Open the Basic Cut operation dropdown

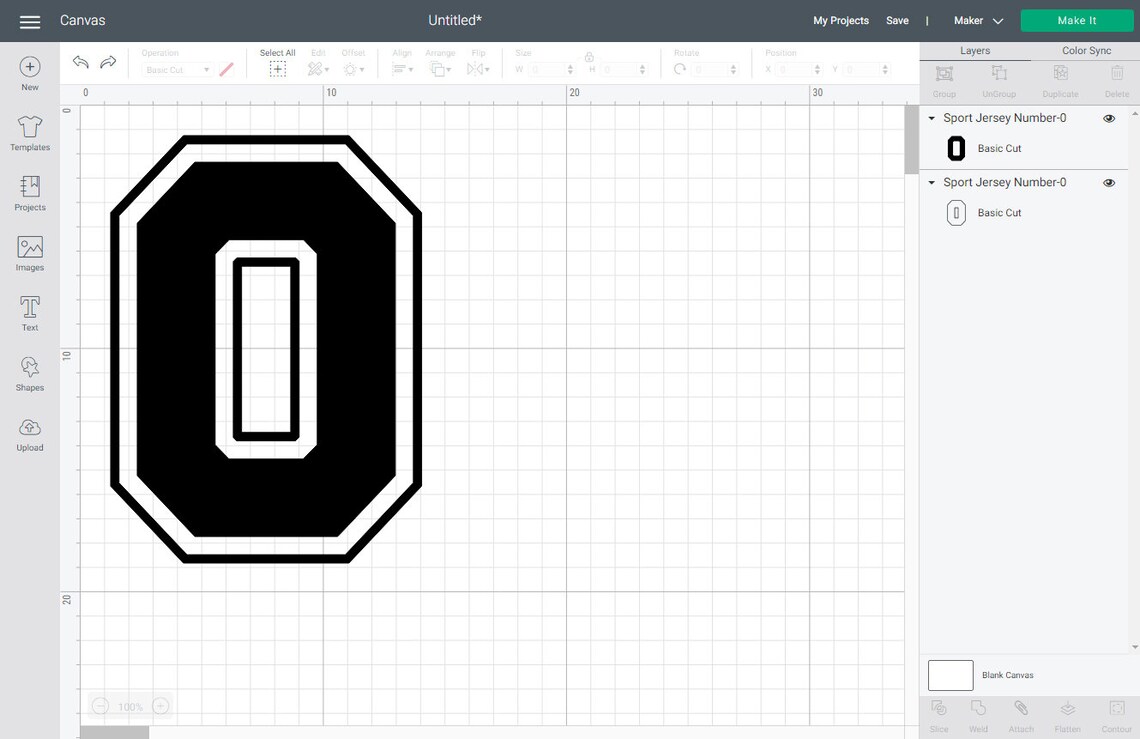click(x=175, y=68)
